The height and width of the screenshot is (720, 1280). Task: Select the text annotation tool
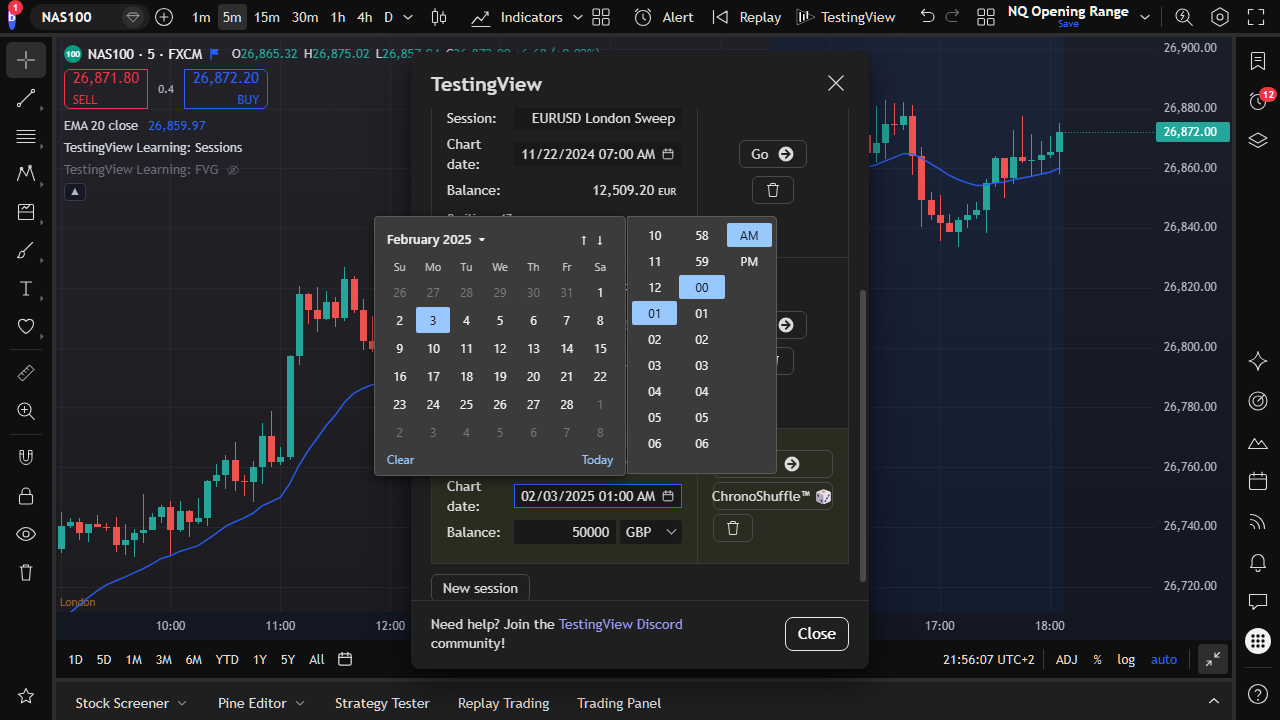26,289
